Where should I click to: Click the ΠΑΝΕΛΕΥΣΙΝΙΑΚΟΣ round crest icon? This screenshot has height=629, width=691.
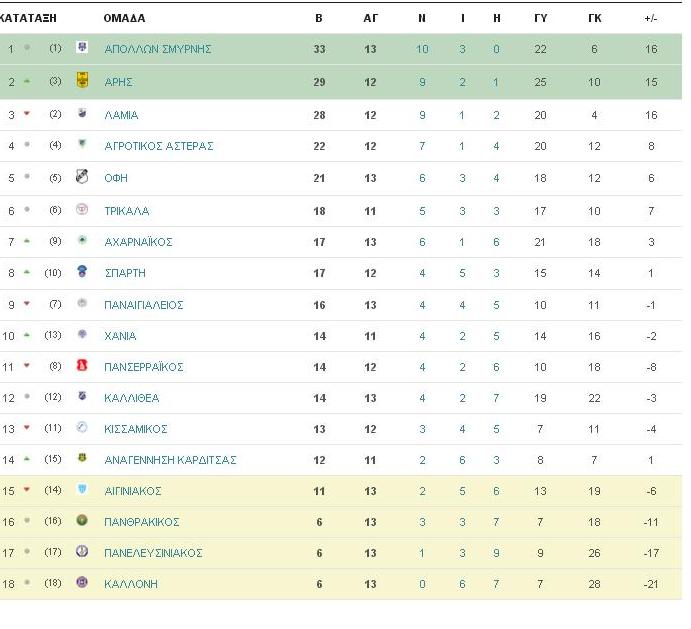82,551
